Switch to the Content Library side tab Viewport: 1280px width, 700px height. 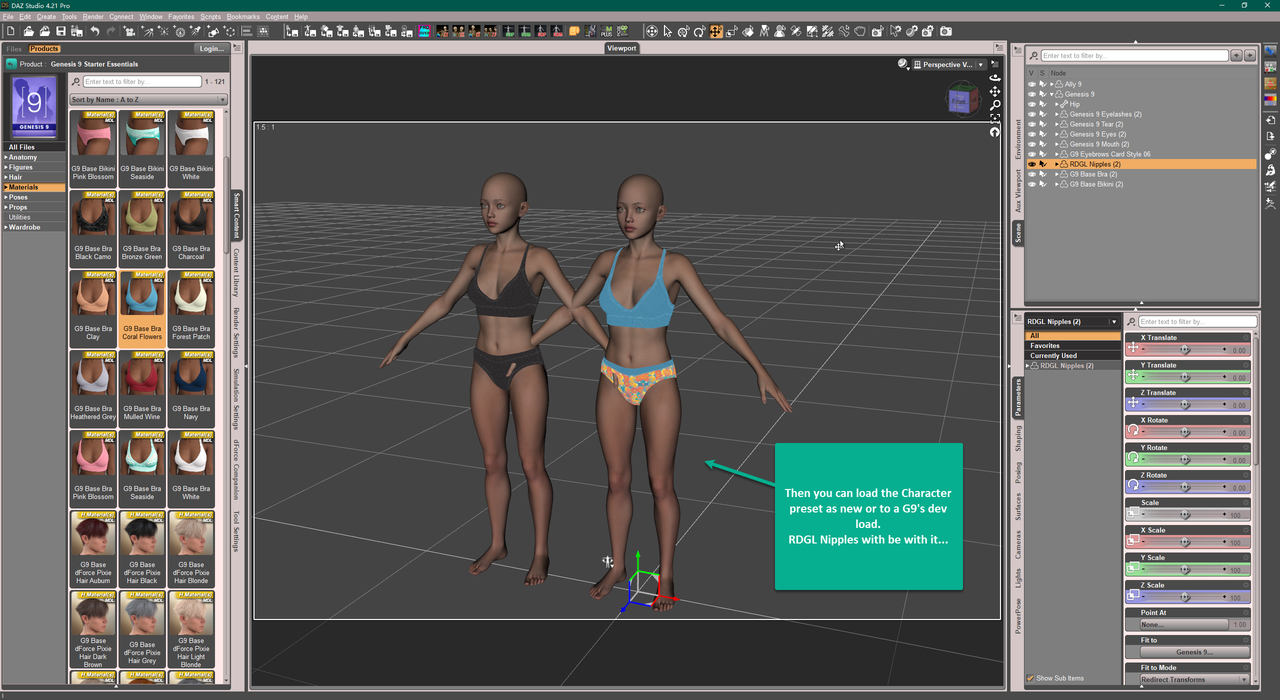[x=236, y=272]
